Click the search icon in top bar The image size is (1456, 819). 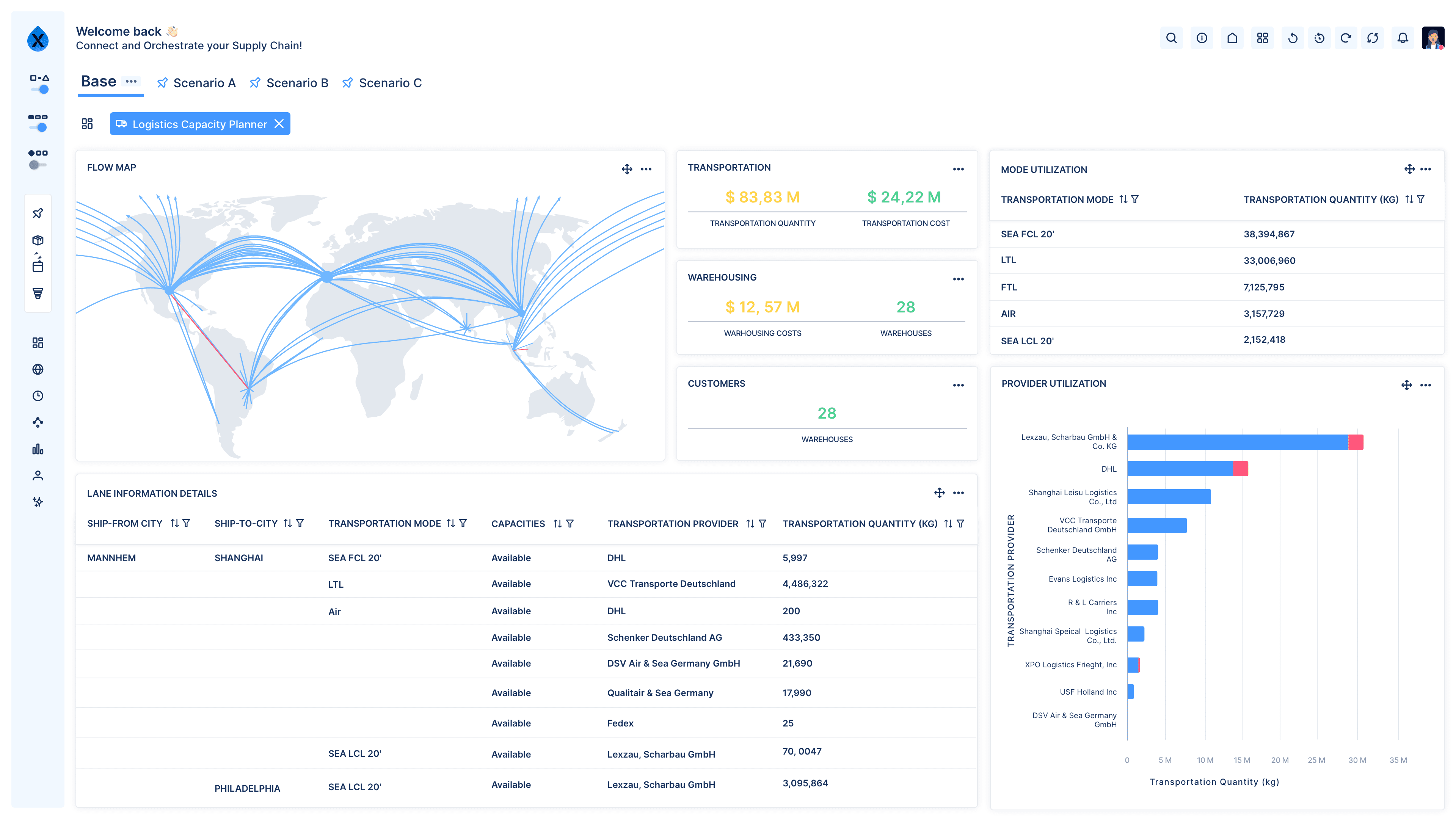pos(1171,38)
